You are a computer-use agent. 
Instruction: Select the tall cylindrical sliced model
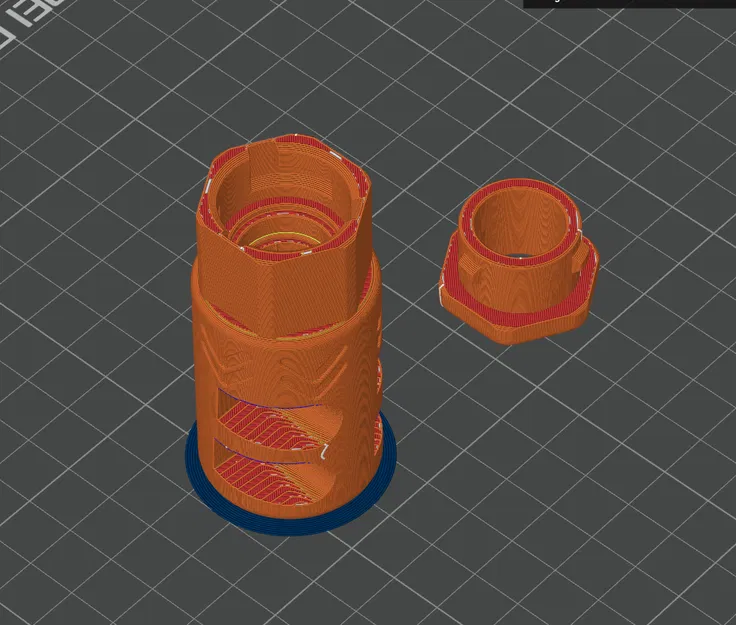(x=286, y=328)
